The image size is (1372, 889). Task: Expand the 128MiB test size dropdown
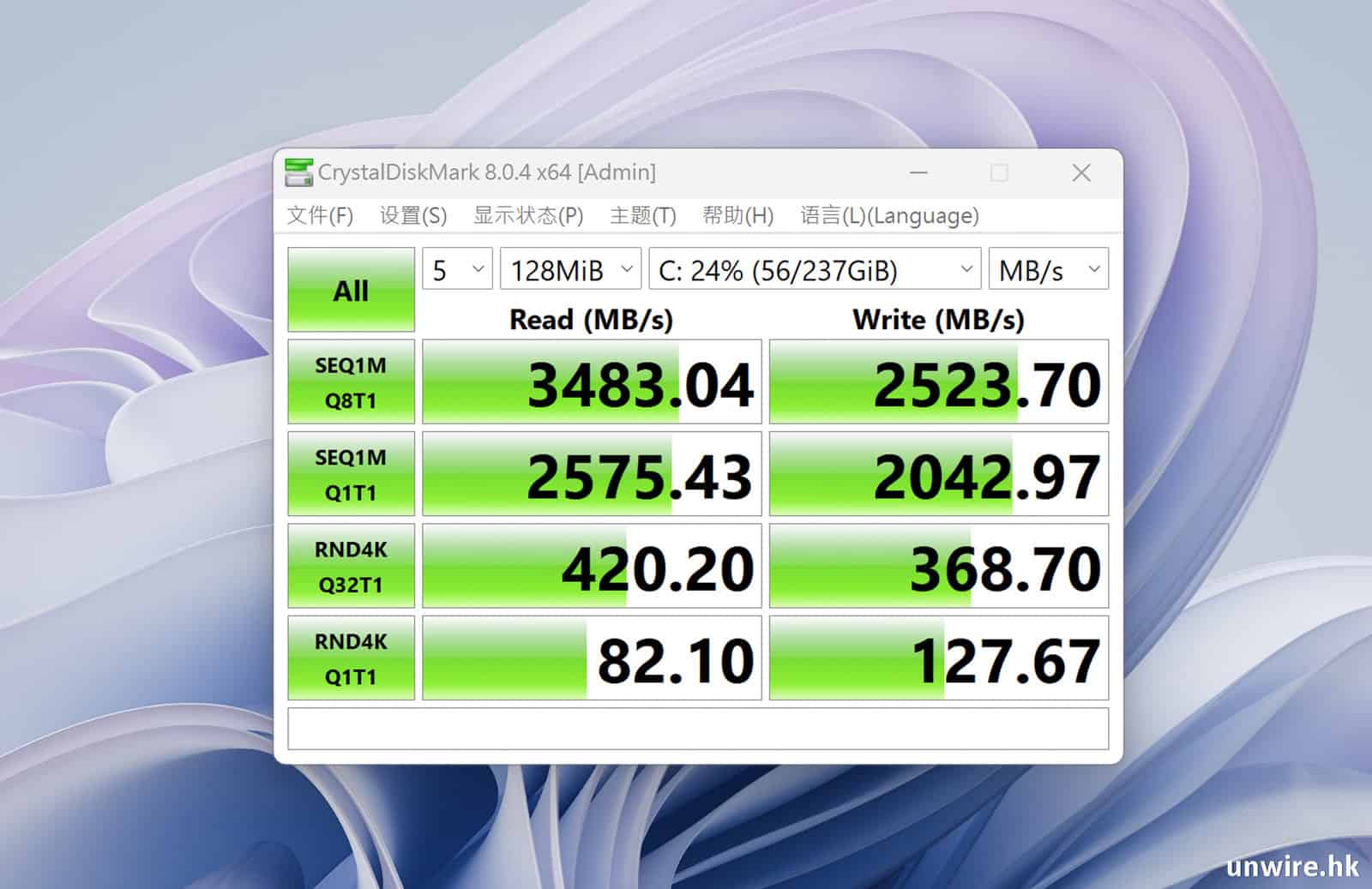click(570, 270)
